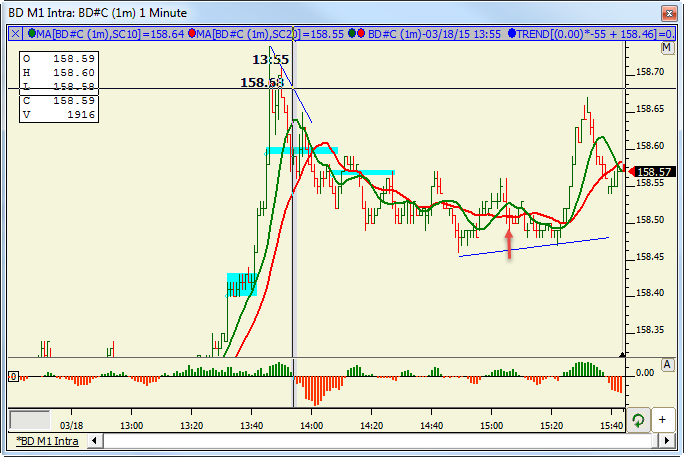Click the 158.65 price scale label

[650, 109]
